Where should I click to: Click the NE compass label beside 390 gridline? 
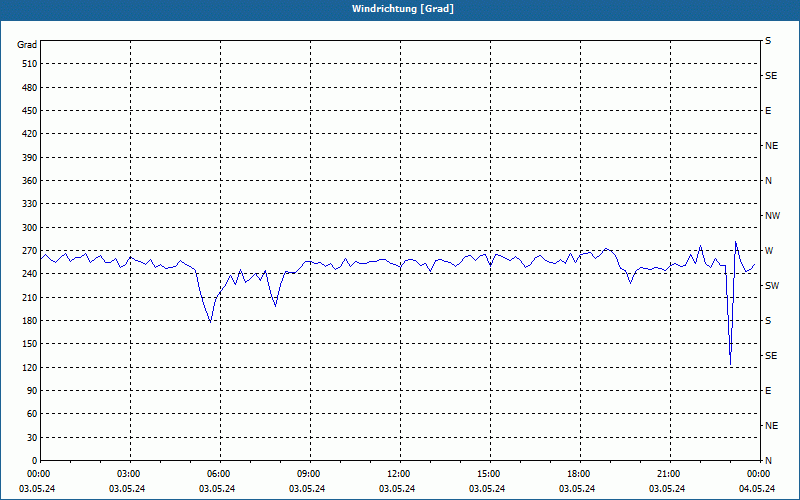(772, 146)
